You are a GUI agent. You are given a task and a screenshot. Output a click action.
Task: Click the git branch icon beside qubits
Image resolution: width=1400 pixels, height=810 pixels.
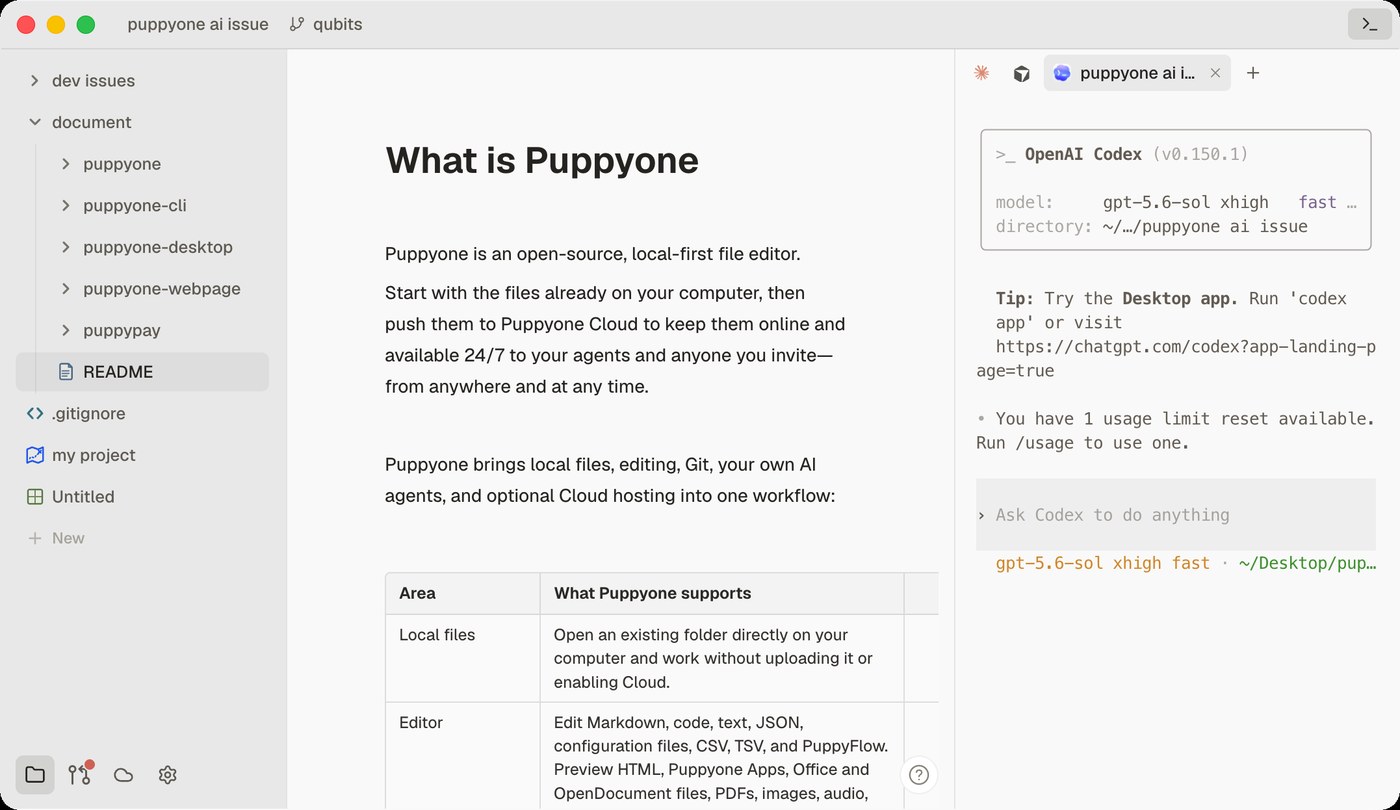click(x=297, y=24)
